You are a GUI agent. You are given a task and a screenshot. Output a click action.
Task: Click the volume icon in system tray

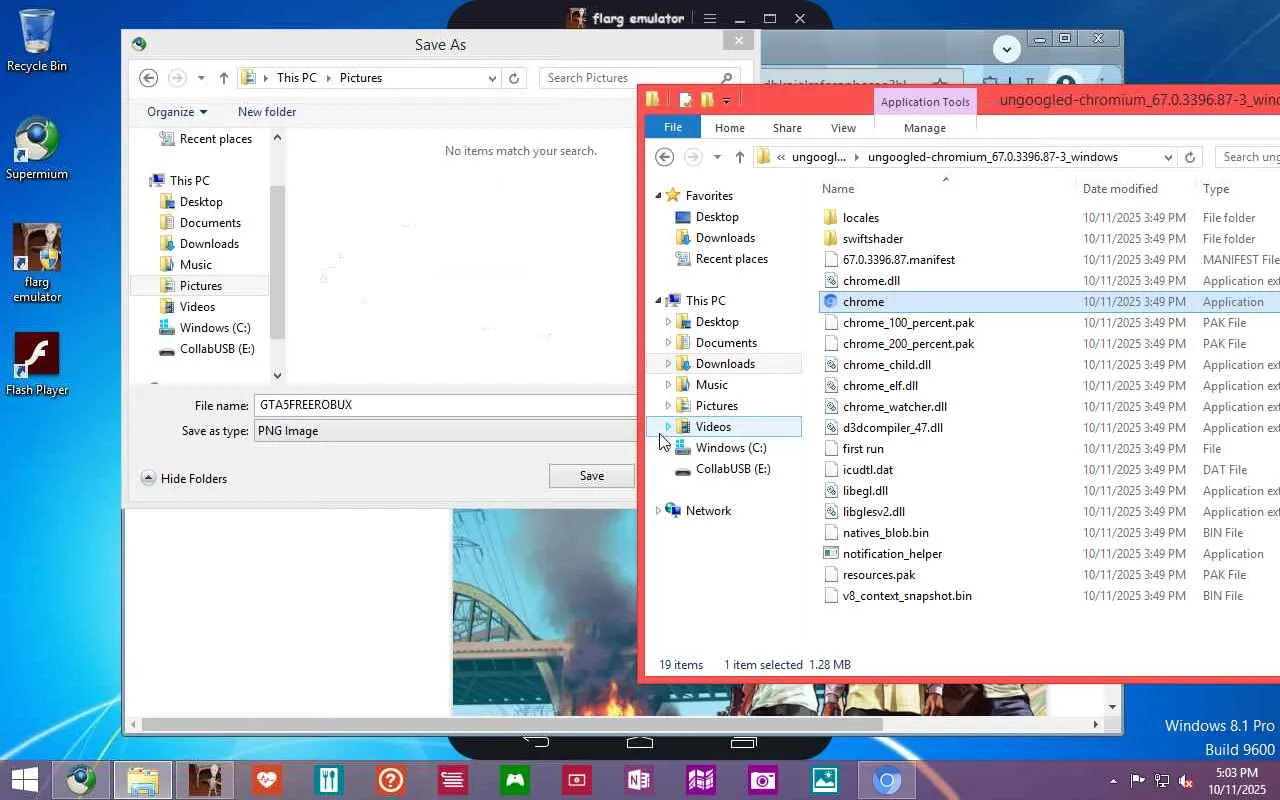1186,781
